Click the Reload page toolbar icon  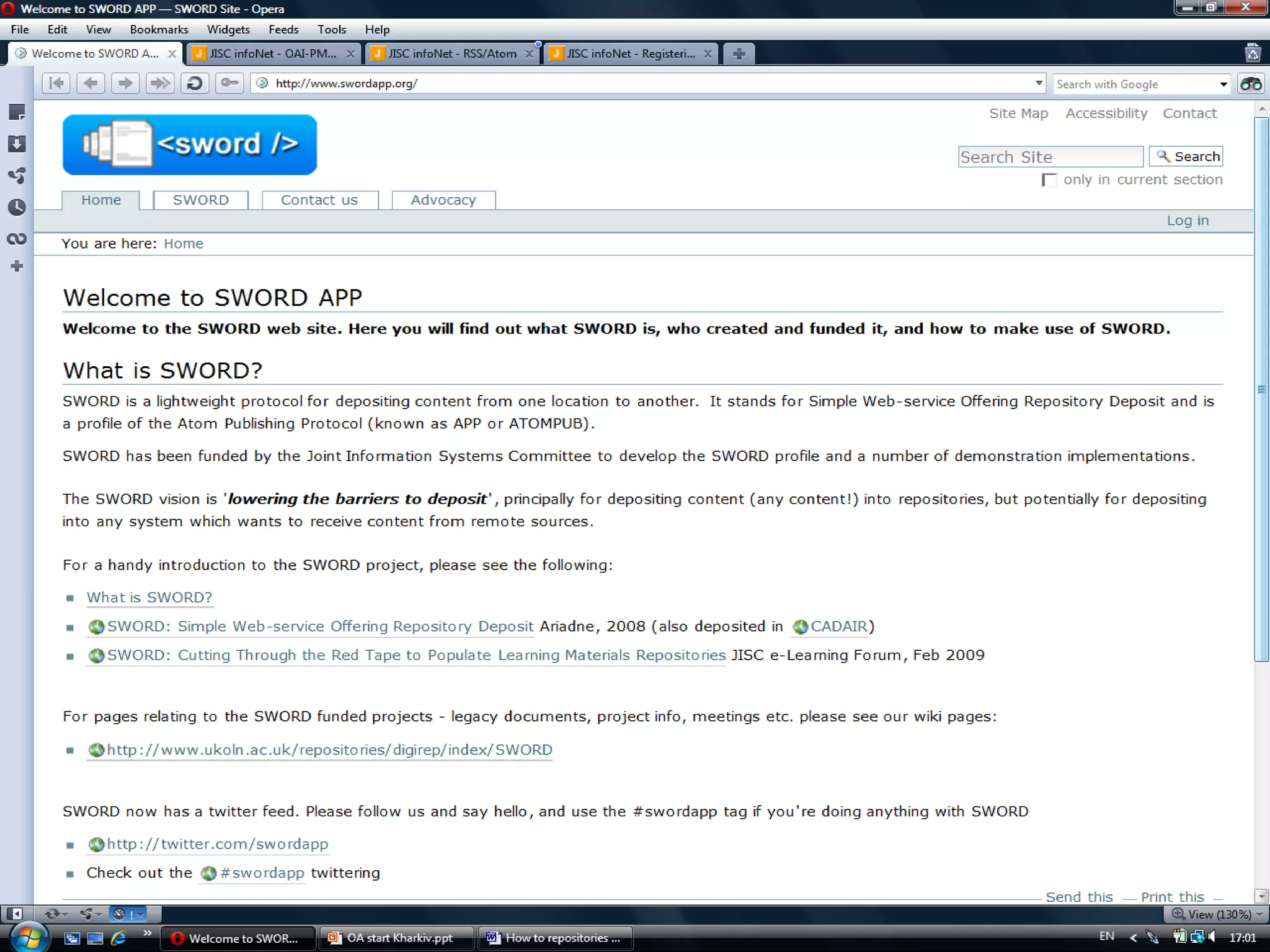195,83
